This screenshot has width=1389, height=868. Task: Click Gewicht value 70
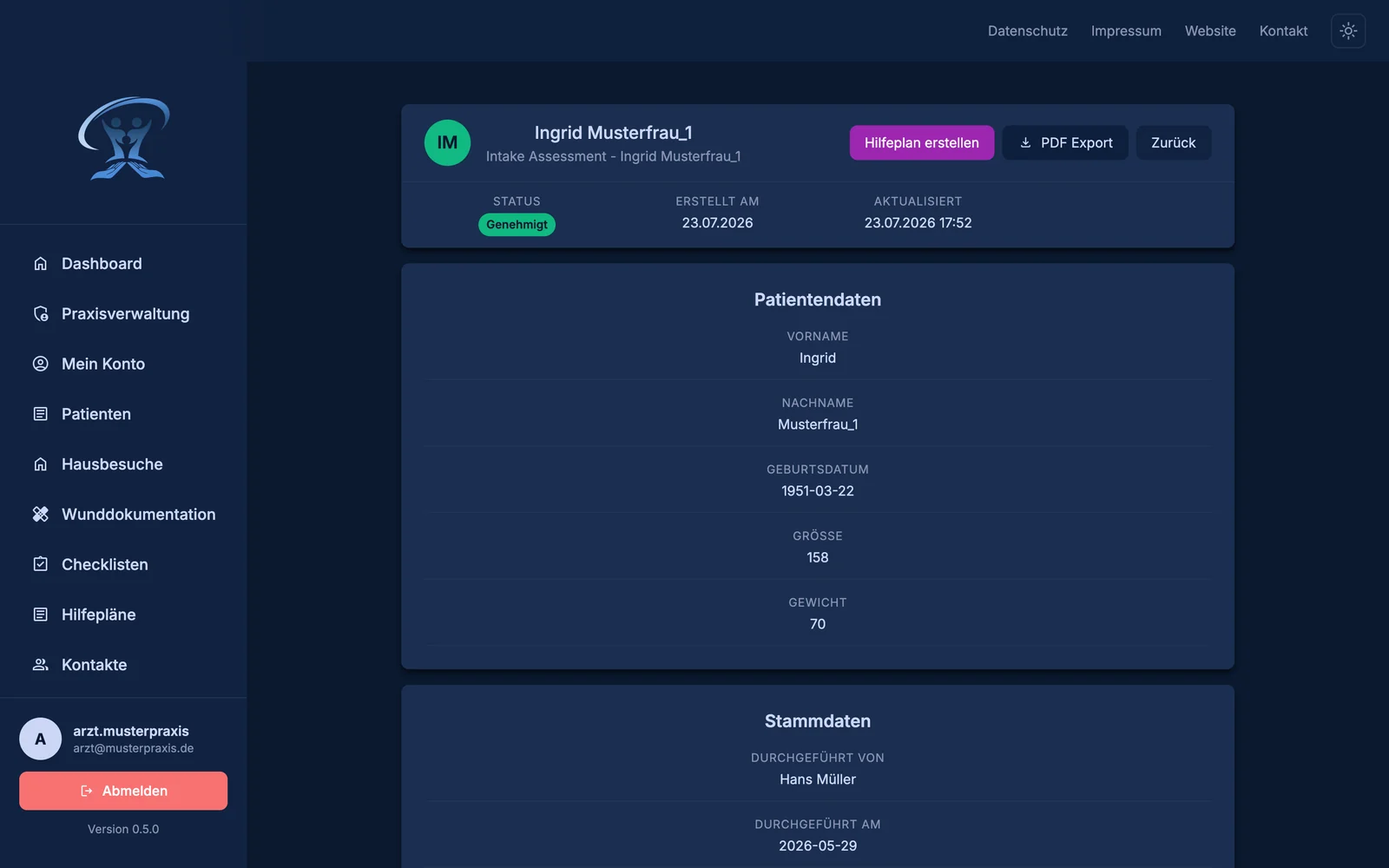tap(818, 624)
